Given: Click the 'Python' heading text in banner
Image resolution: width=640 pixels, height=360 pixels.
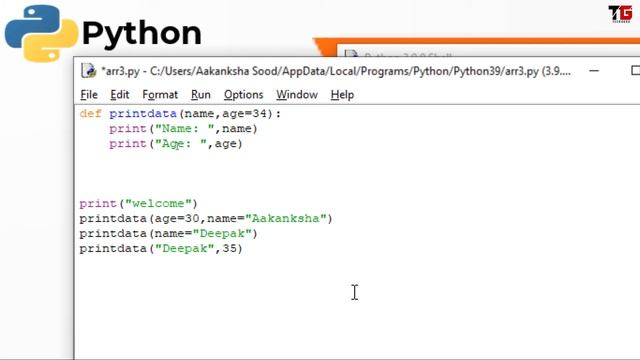Looking at the screenshot, I should pyautogui.click(x=142, y=33).
